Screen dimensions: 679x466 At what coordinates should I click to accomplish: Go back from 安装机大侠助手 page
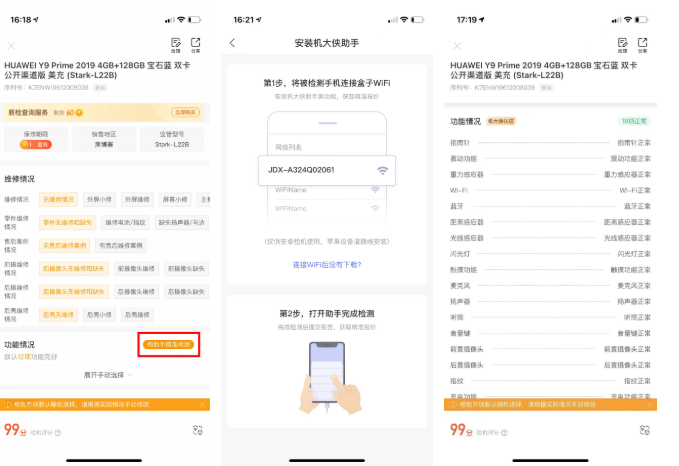(233, 42)
